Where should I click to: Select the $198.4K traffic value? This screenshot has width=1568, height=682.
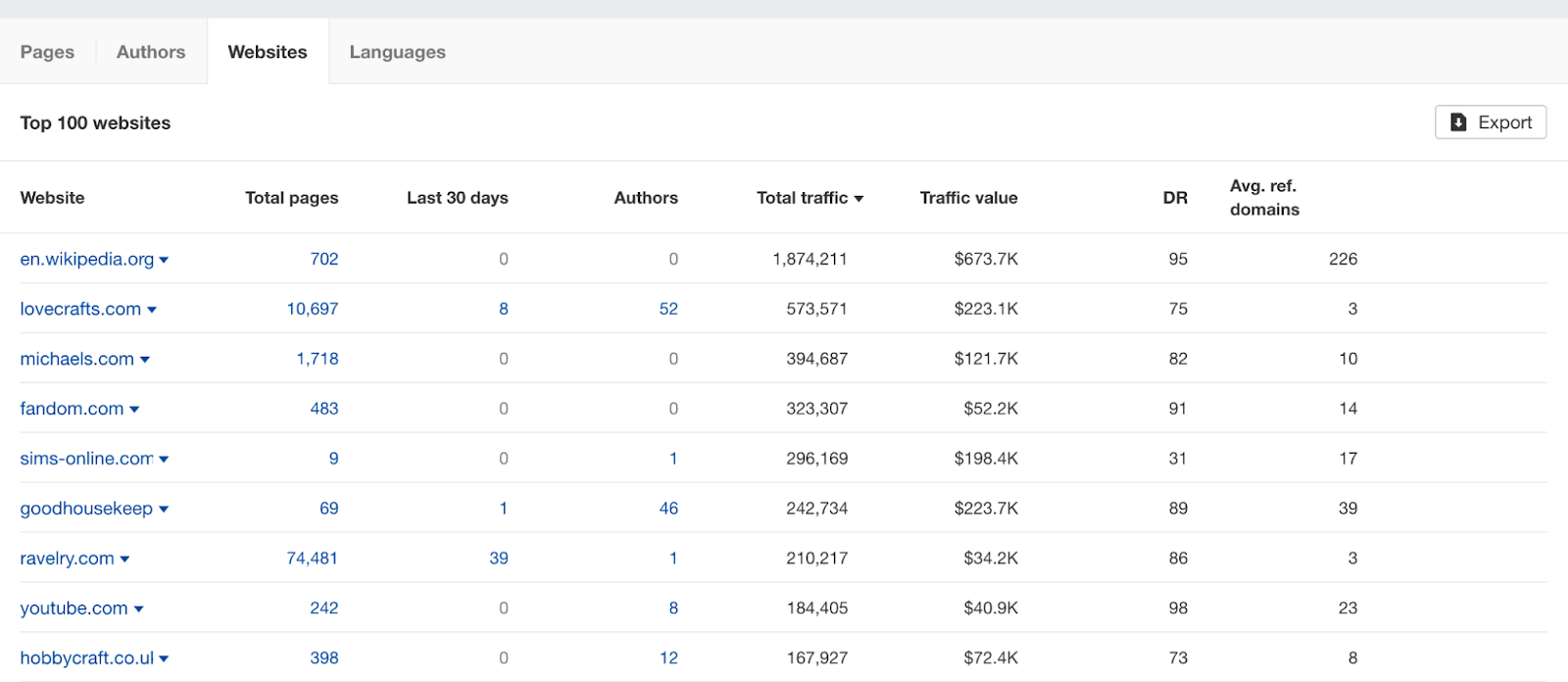pos(986,459)
